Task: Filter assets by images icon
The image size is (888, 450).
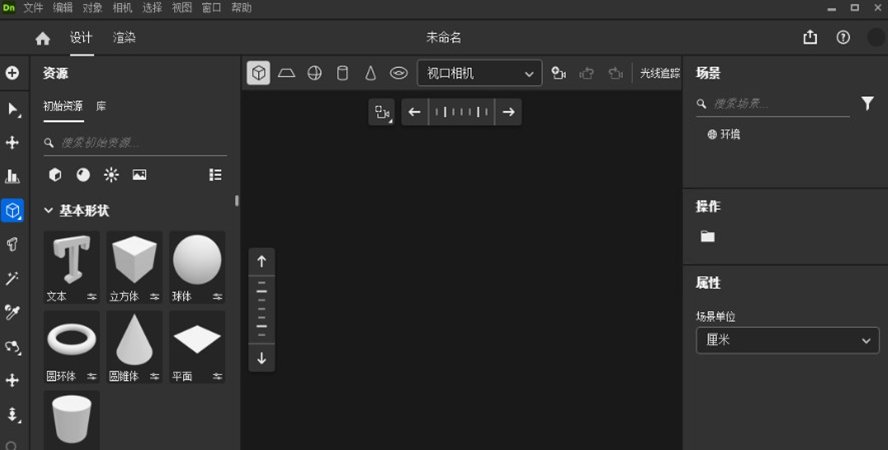Action: 139,175
